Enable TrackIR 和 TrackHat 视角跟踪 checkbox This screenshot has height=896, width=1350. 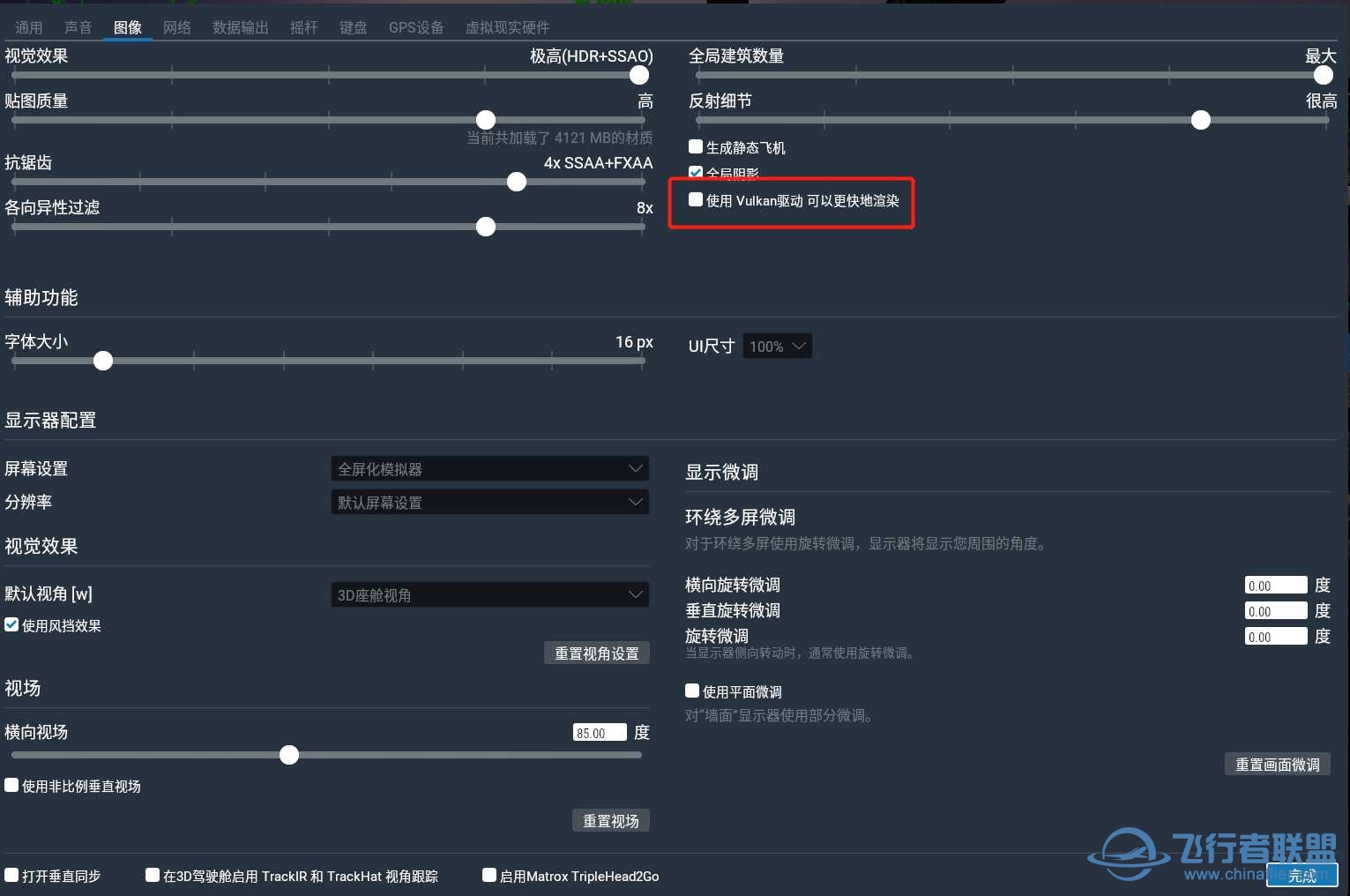[153, 875]
